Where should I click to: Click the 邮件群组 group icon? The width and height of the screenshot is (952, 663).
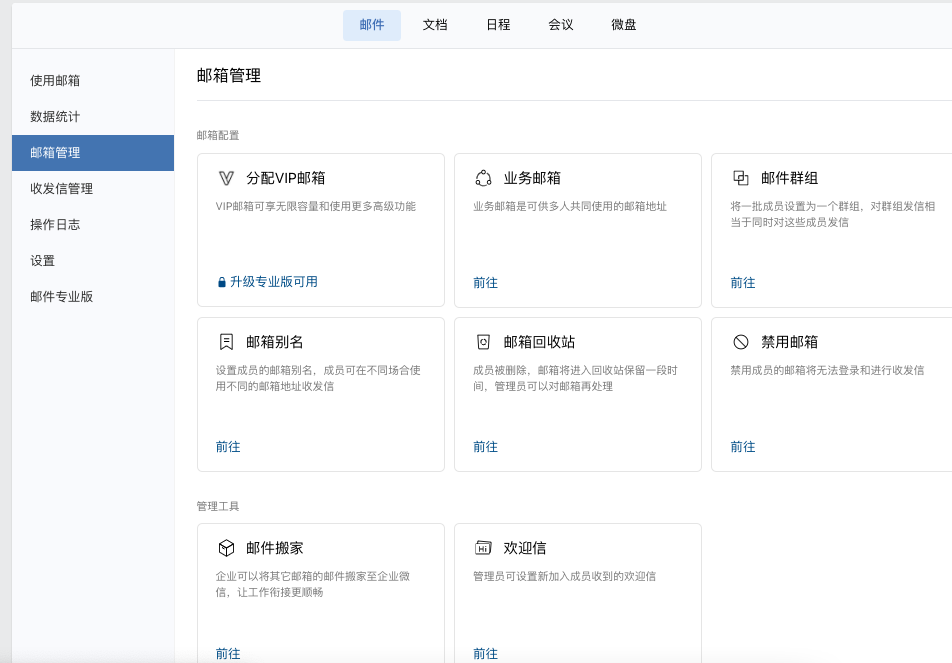741,178
